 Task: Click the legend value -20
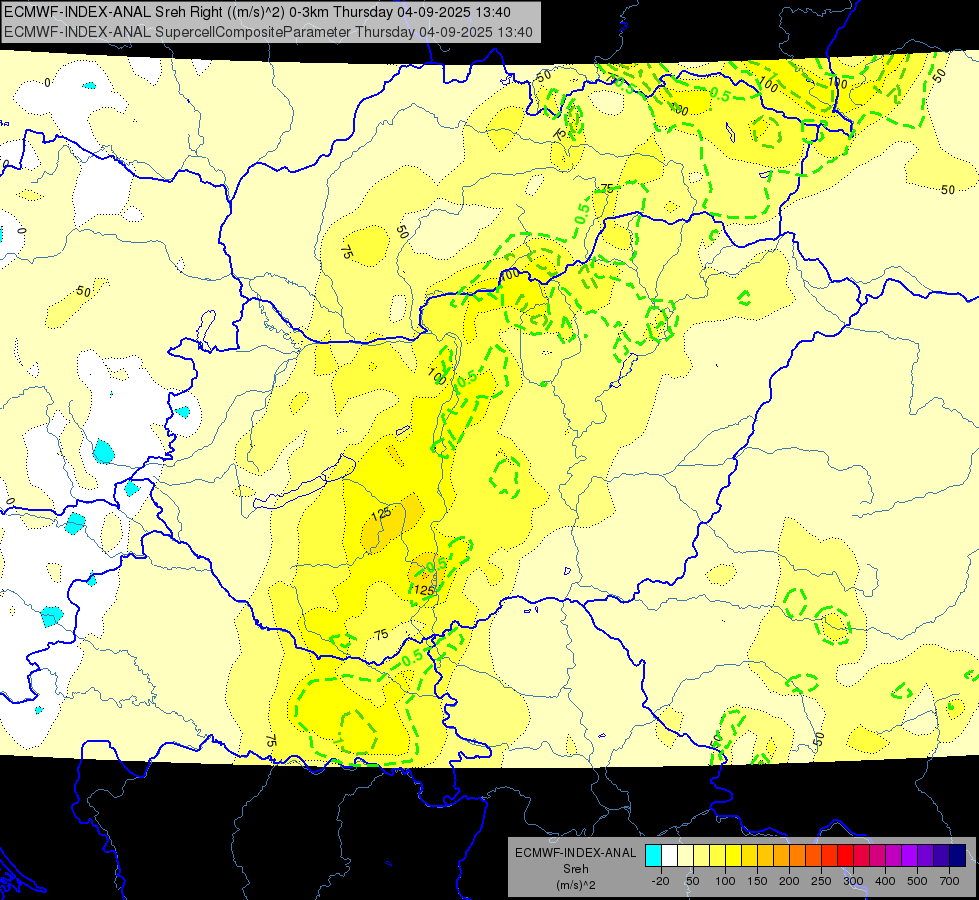[x=661, y=881]
